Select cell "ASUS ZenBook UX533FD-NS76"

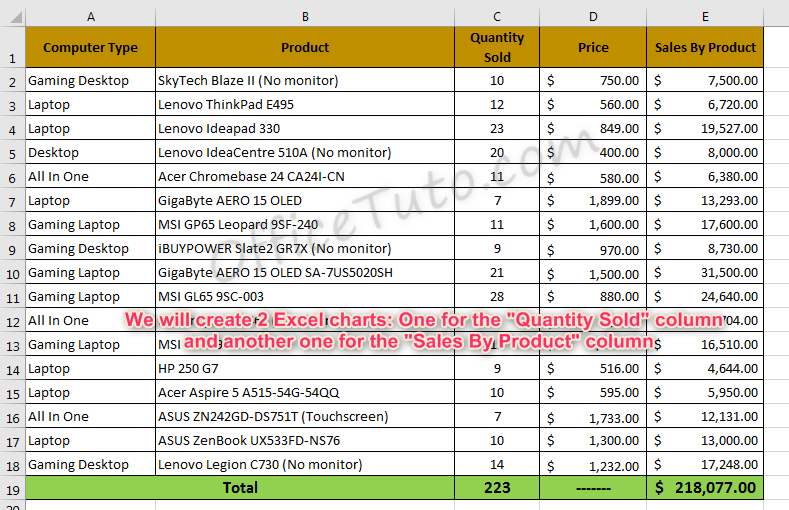305,441
